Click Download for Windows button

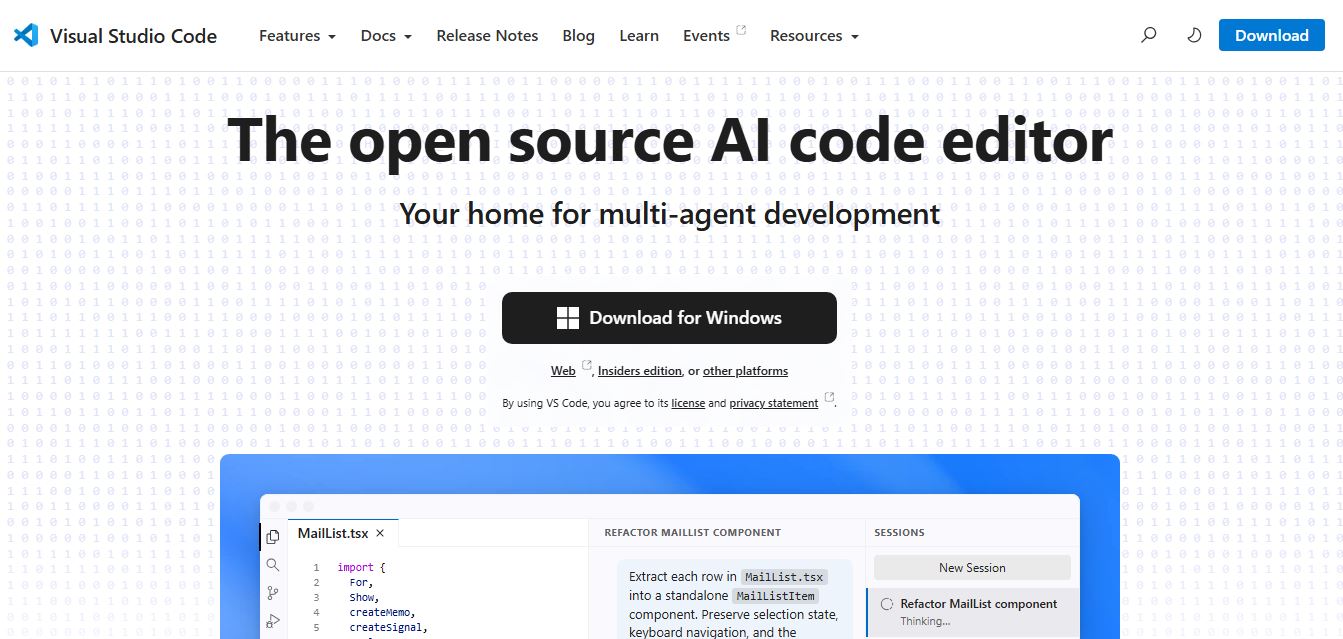[669, 318]
